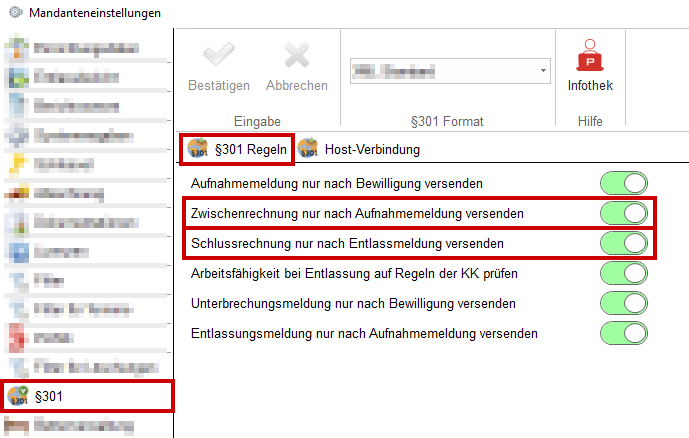
Task: Switch off Arbeitsfähigkeit bei Entlassung prüfen
Action: tap(624, 273)
